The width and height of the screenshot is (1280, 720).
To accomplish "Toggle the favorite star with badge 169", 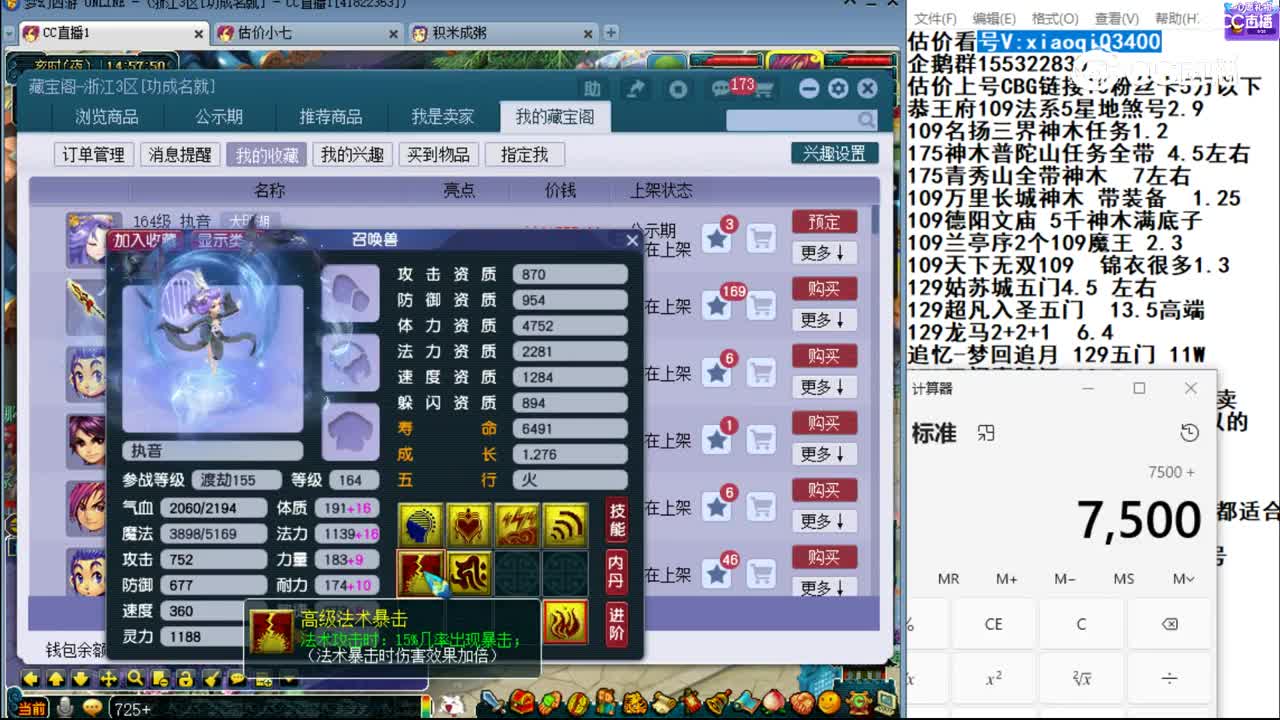I will pos(716,305).
